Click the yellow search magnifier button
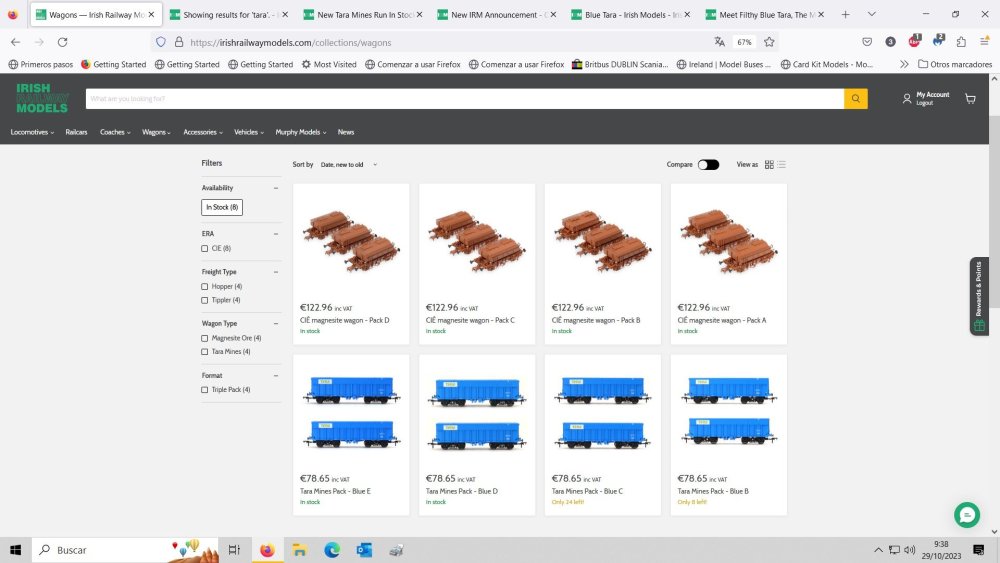 click(x=855, y=99)
